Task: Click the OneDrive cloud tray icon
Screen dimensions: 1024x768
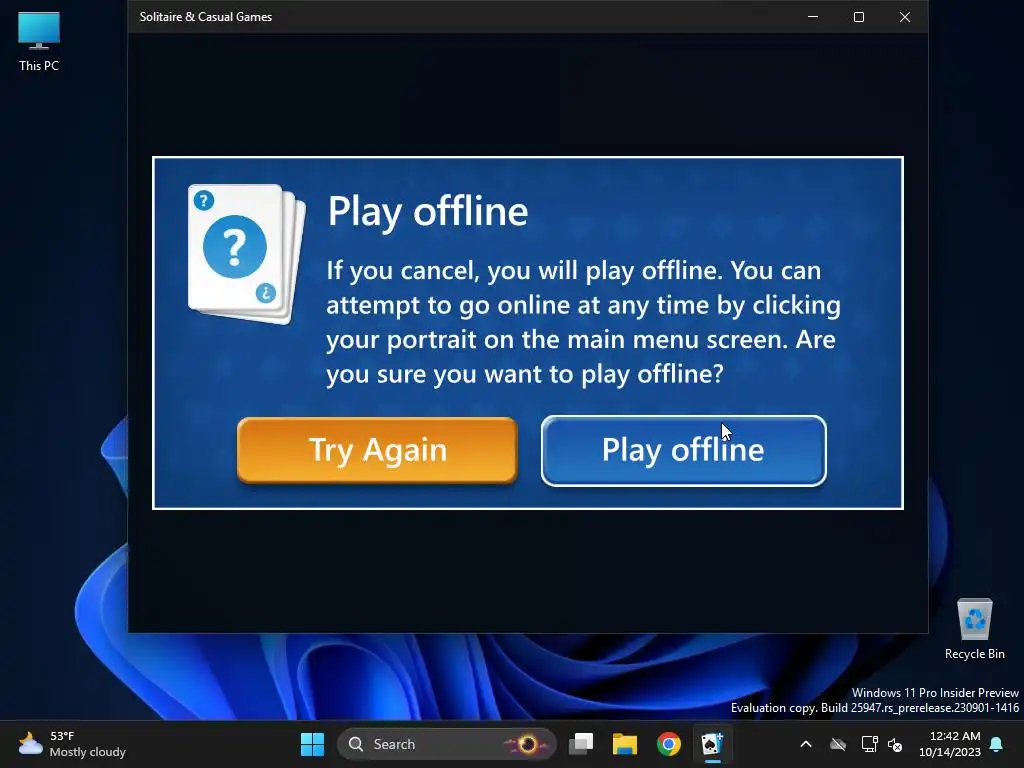Action: click(x=838, y=744)
